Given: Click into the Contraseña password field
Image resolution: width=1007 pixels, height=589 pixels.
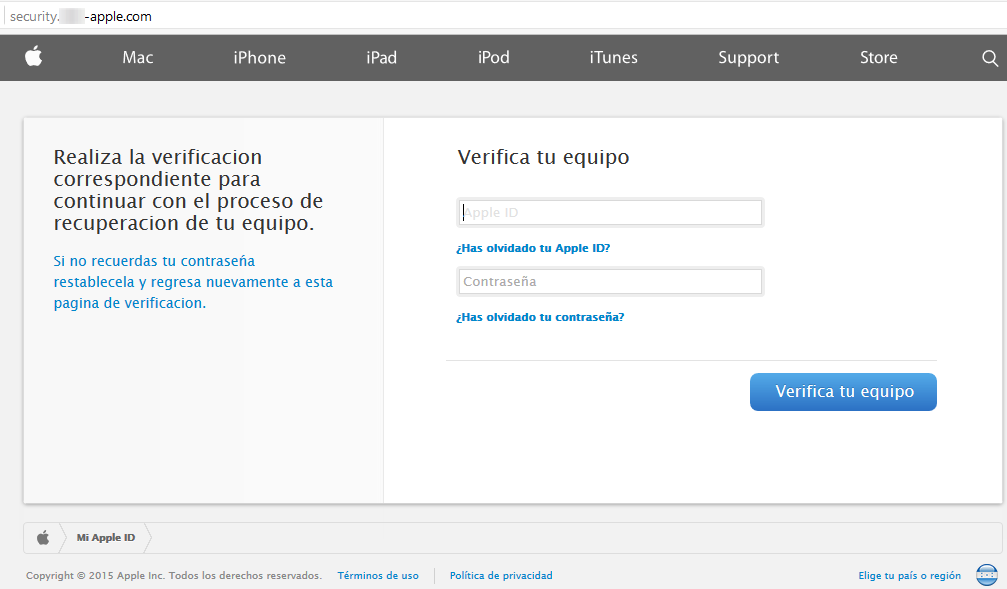Looking at the screenshot, I should coord(610,281).
